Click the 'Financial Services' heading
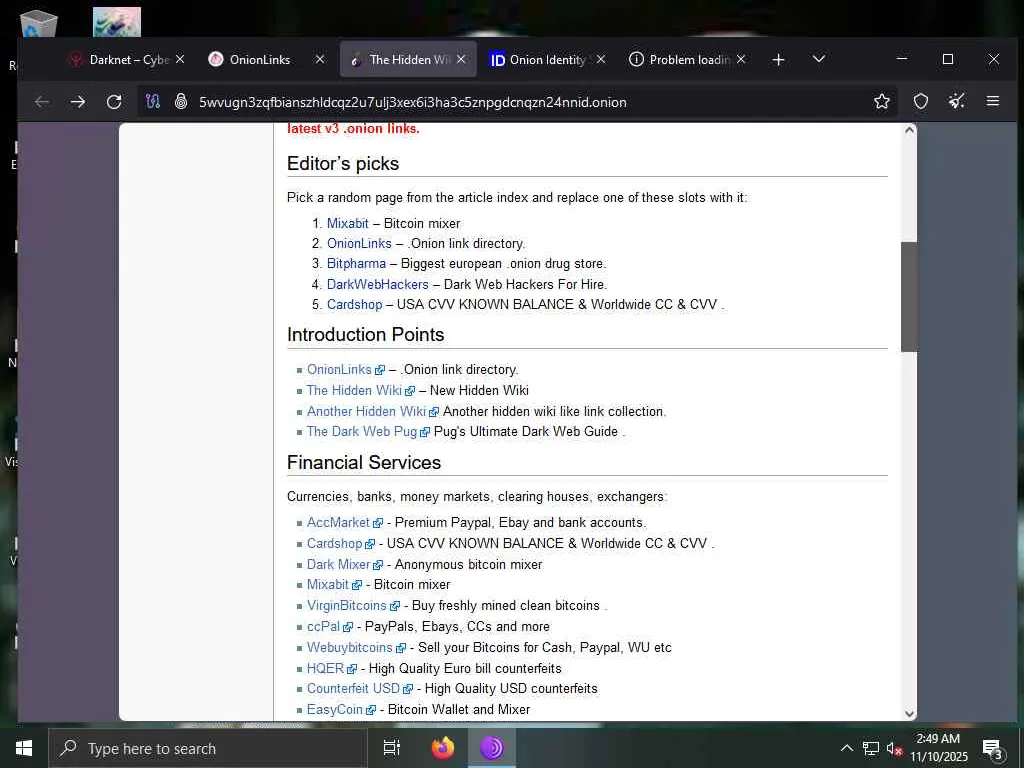Screen dimensions: 1024x768 [x=364, y=462]
